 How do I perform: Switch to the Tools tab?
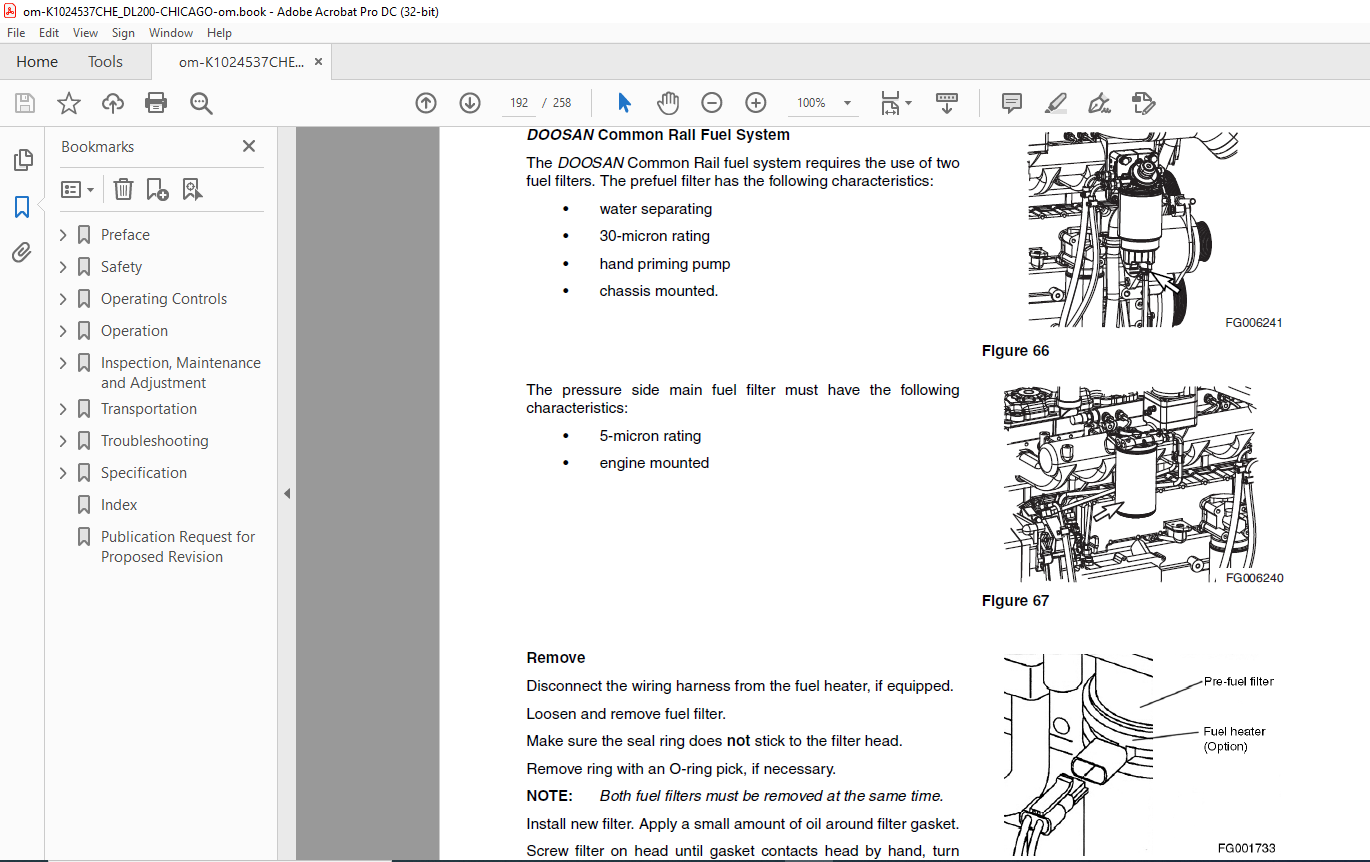(x=105, y=62)
